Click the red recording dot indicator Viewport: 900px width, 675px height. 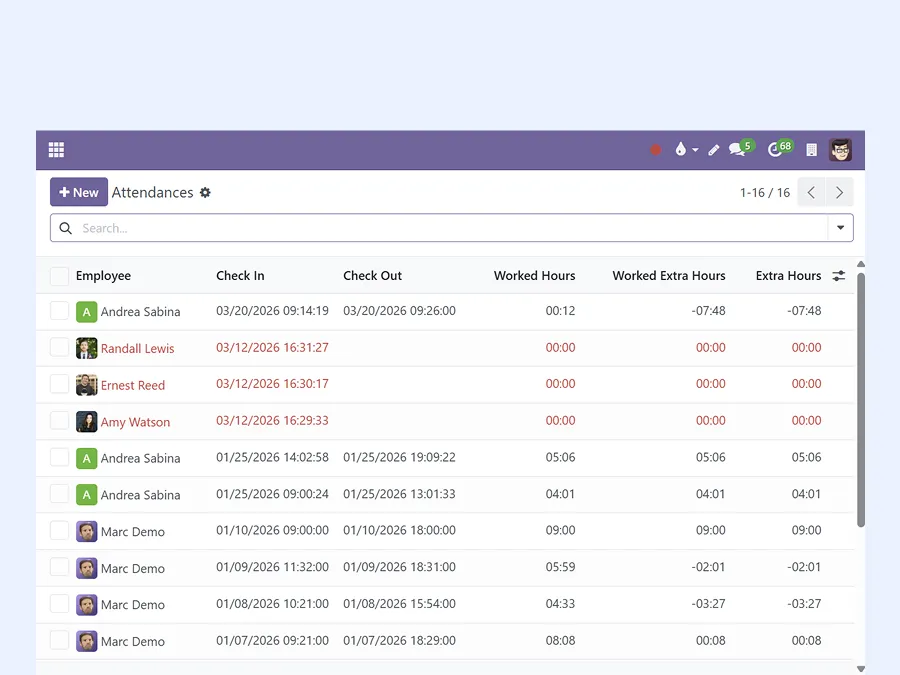point(655,149)
